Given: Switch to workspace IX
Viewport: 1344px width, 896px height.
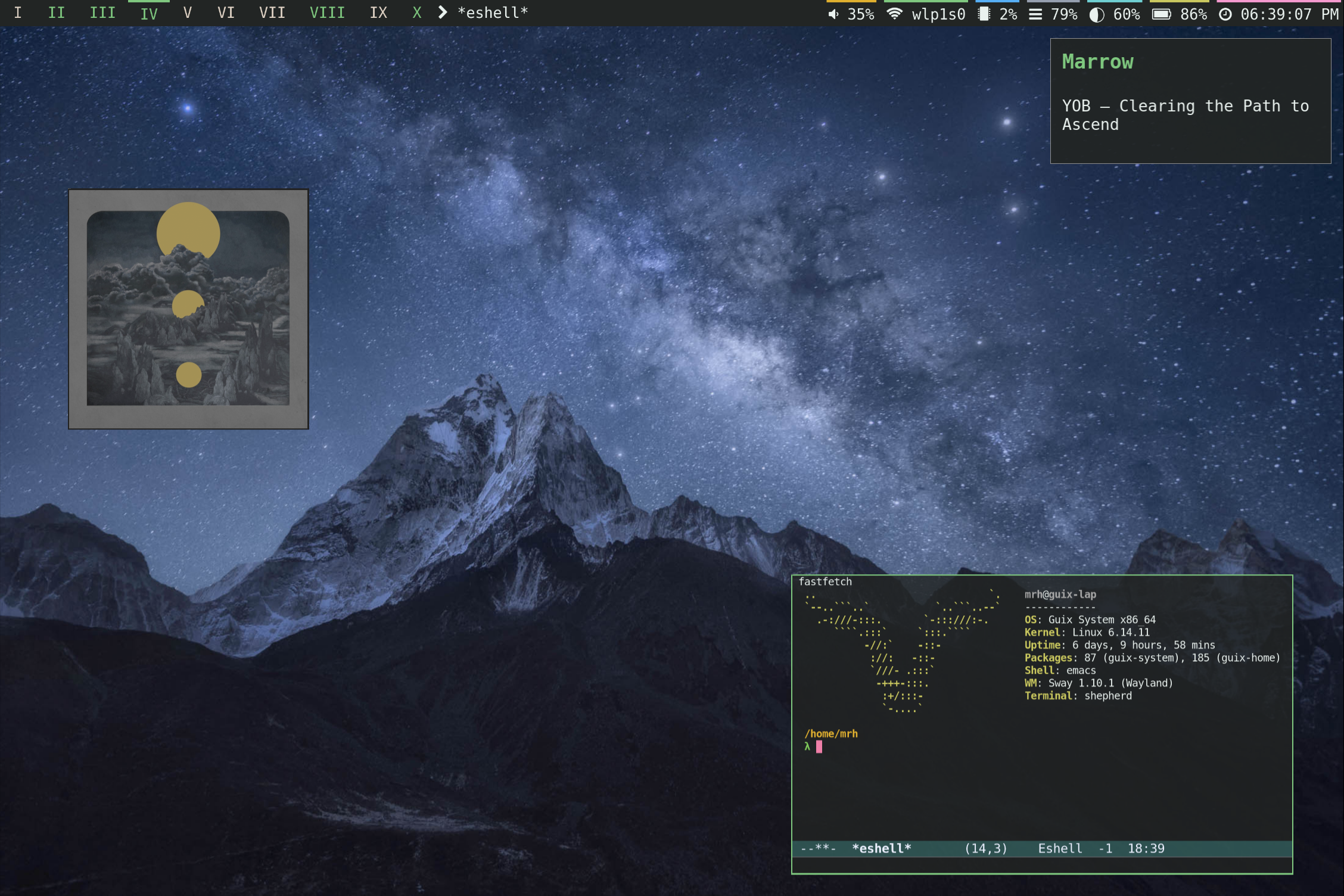Looking at the screenshot, I should click(379, 13).
